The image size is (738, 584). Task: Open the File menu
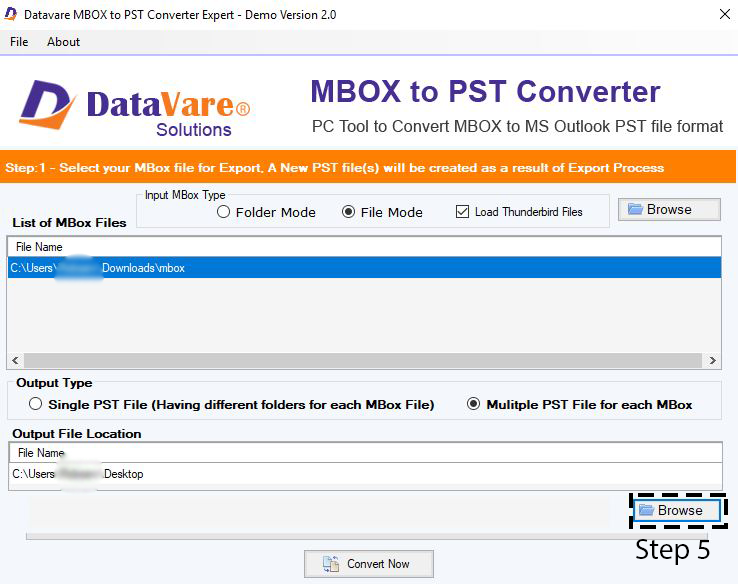click(x=19, y=42)
